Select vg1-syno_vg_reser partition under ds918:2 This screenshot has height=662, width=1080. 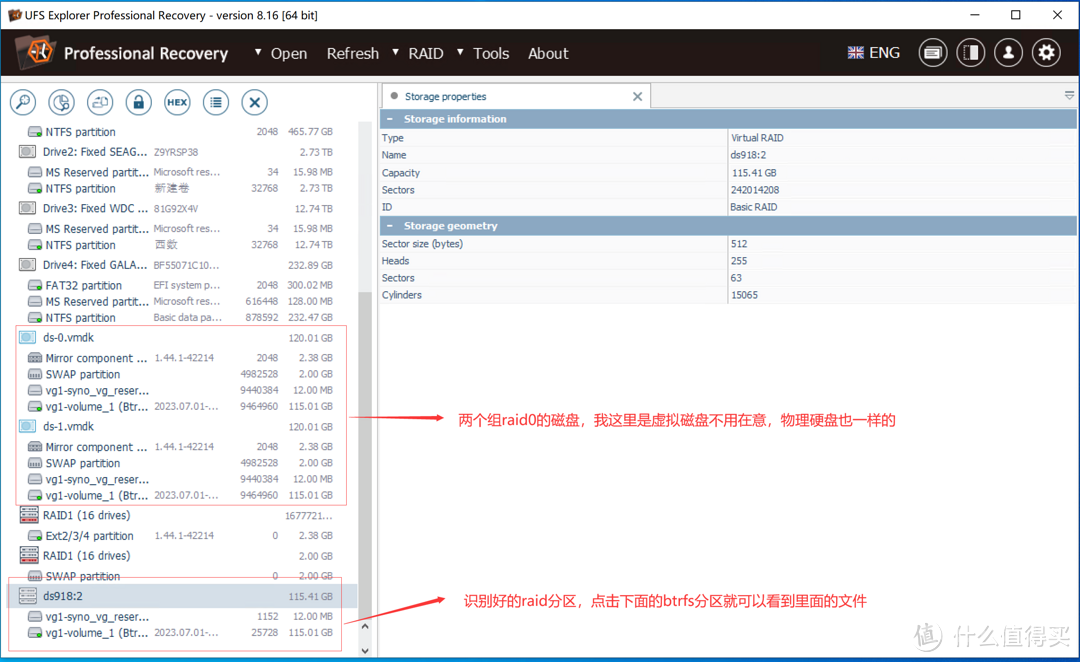click(x=182, y=617)
